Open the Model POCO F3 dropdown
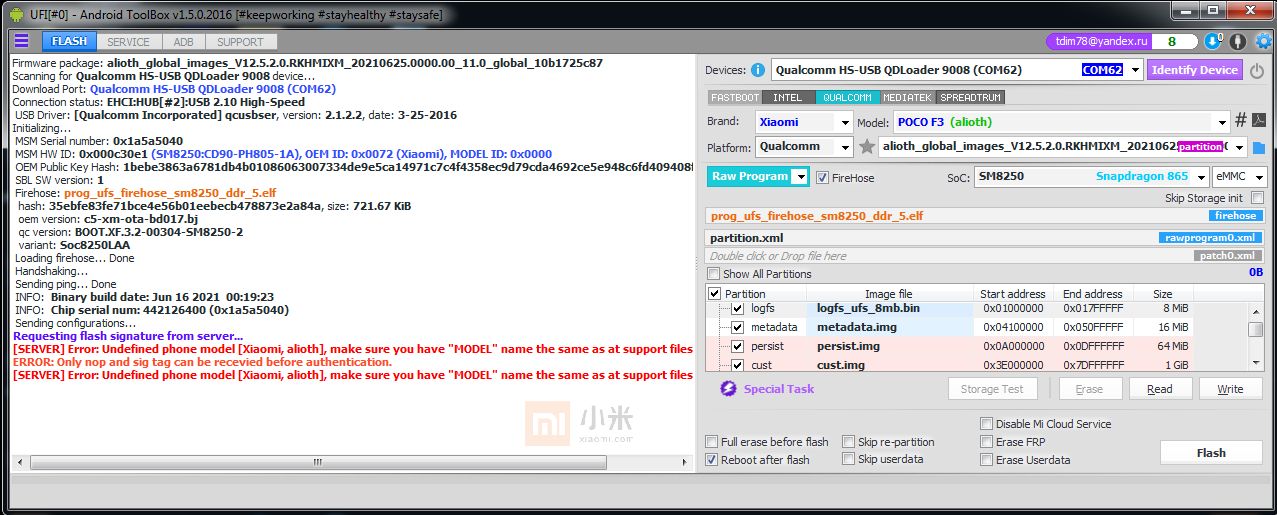The height and width of the screenshot is (515, 1277). click(x=1220, y=122)
